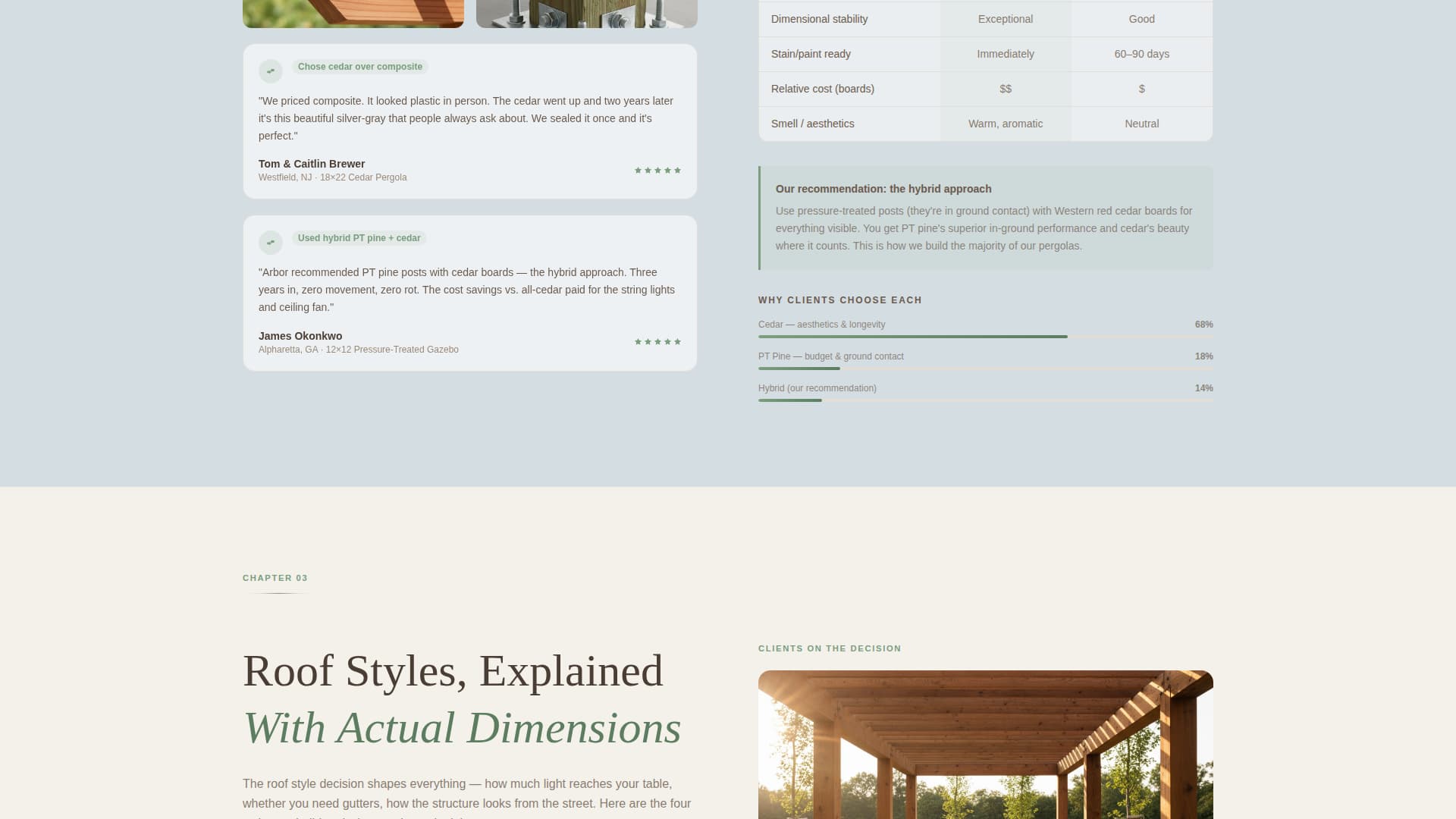Screen dimensions: 1456x819
Task: Click the 'CHAPTER 03' label
Action: pyautogui.click(x=275, y=578)
